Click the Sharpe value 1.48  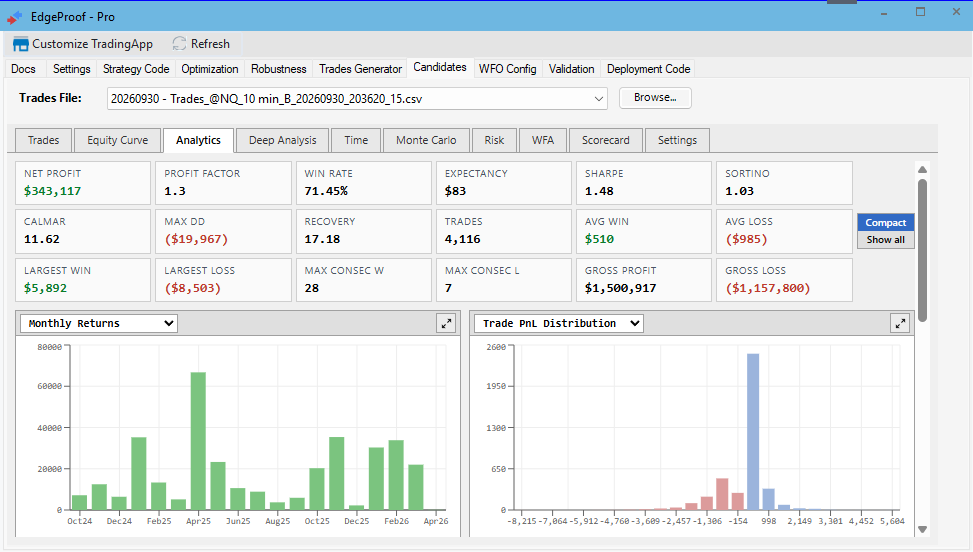(599, 191)
